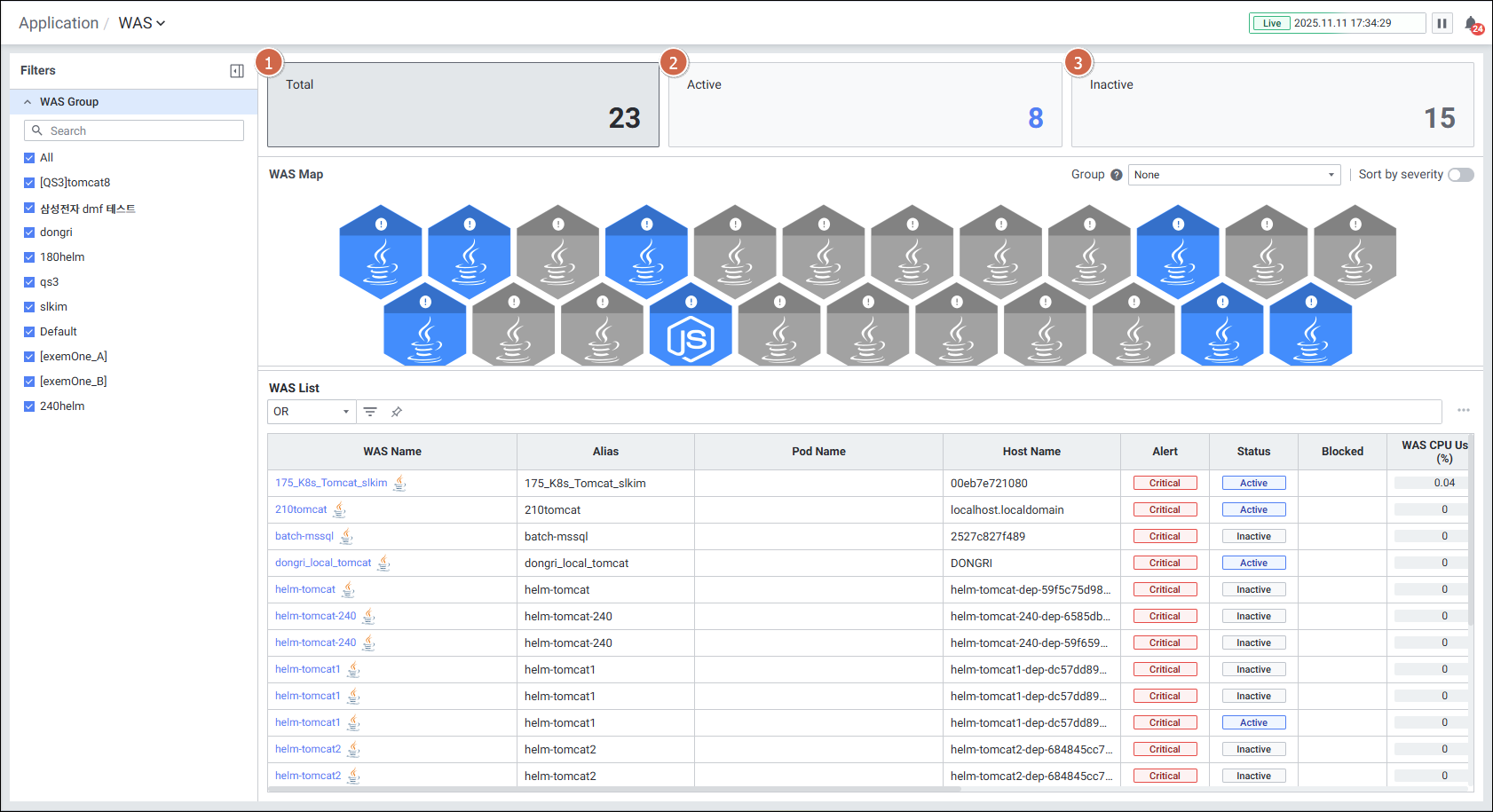The width and height of the screenshot is (1493, 812).
Task: Open the WAS breadcrumb menu
Action: point(142,23)
